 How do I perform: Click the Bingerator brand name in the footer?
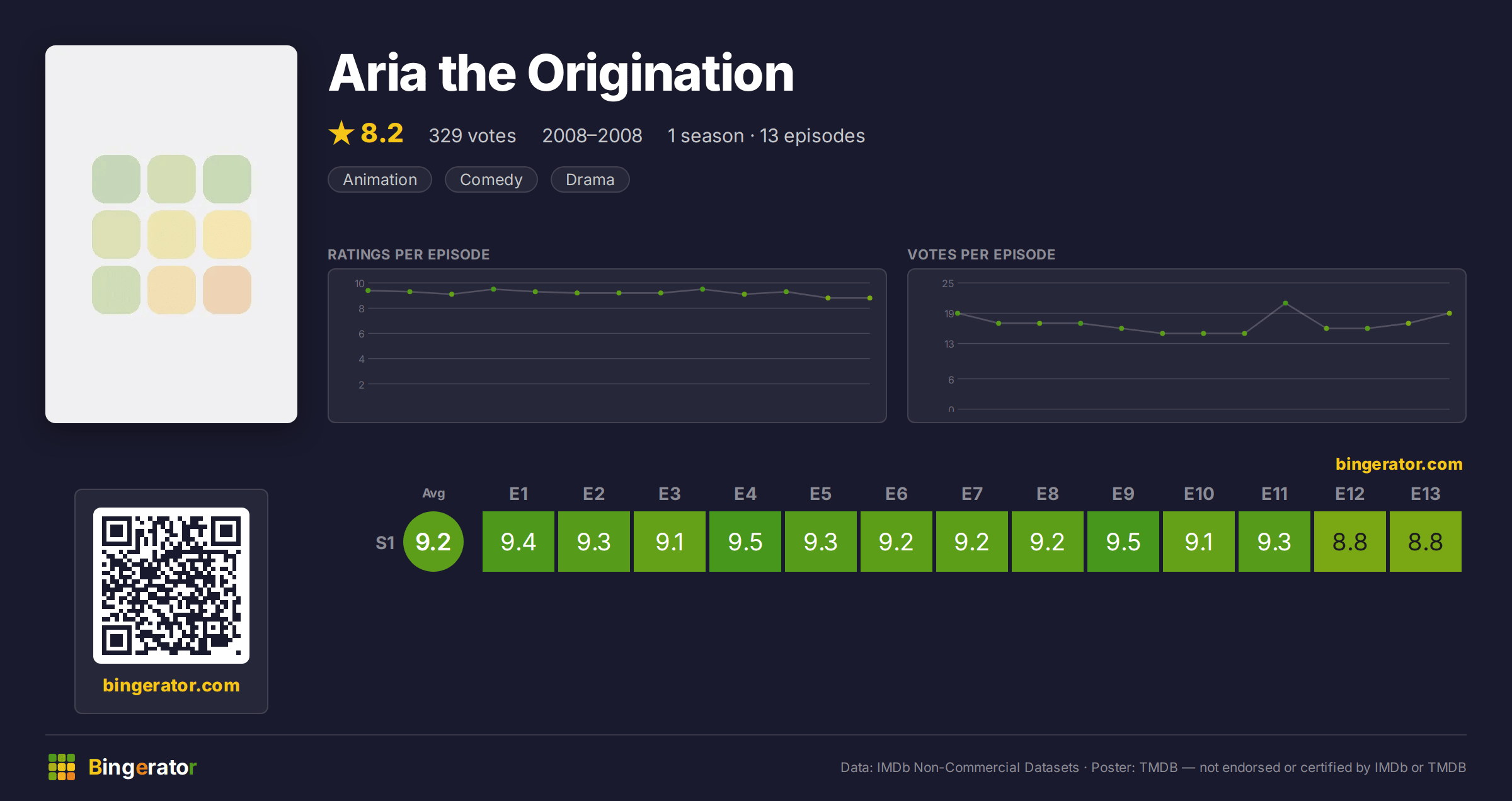(142, 767)
